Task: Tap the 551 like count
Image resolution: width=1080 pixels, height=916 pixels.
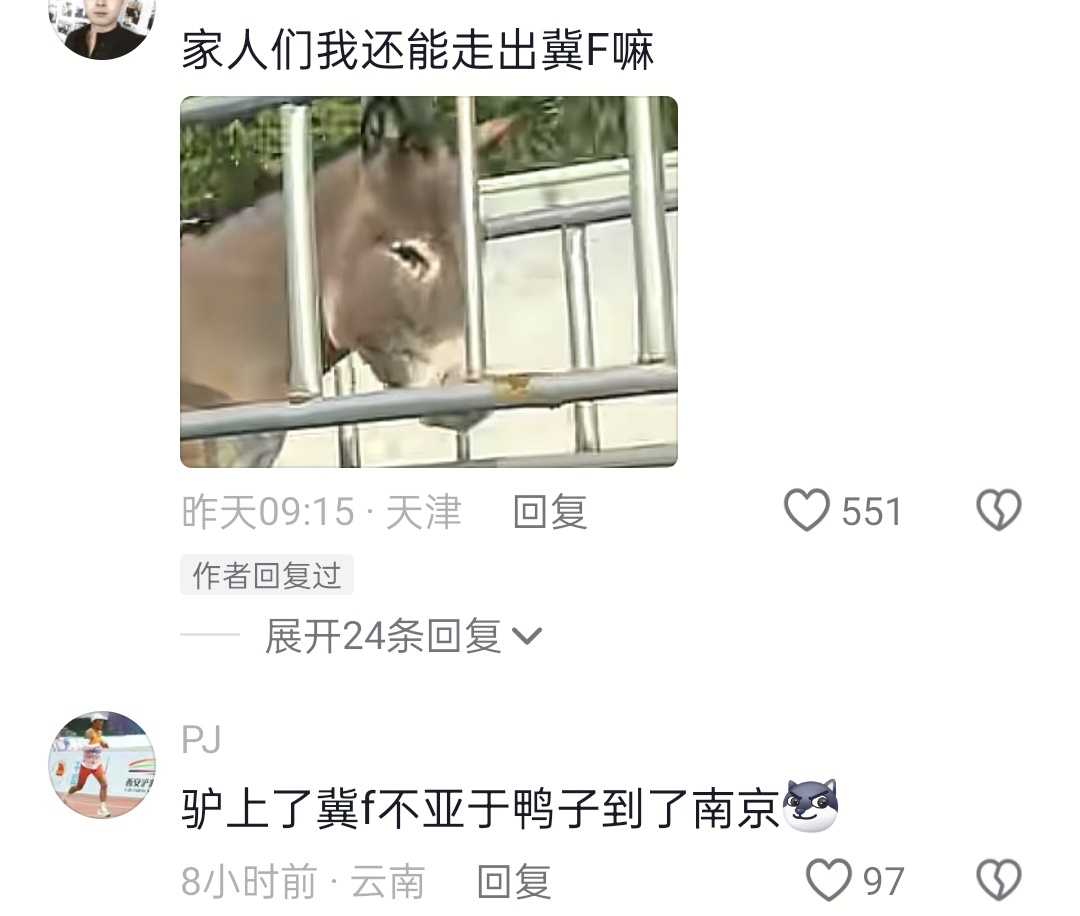Action: [x=872, y=512]
